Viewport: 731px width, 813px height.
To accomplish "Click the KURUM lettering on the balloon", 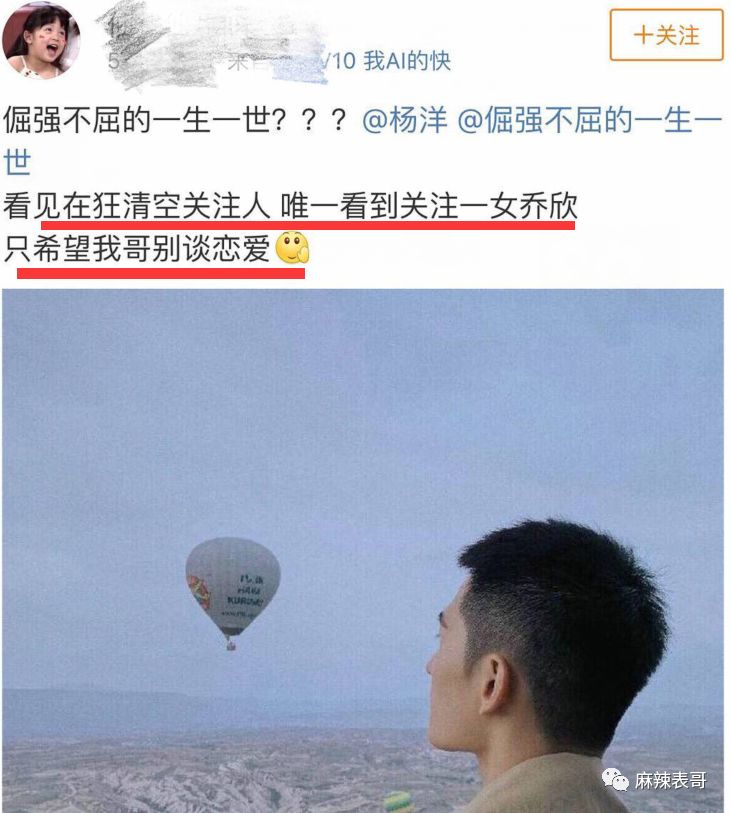I will pos(245,601).
